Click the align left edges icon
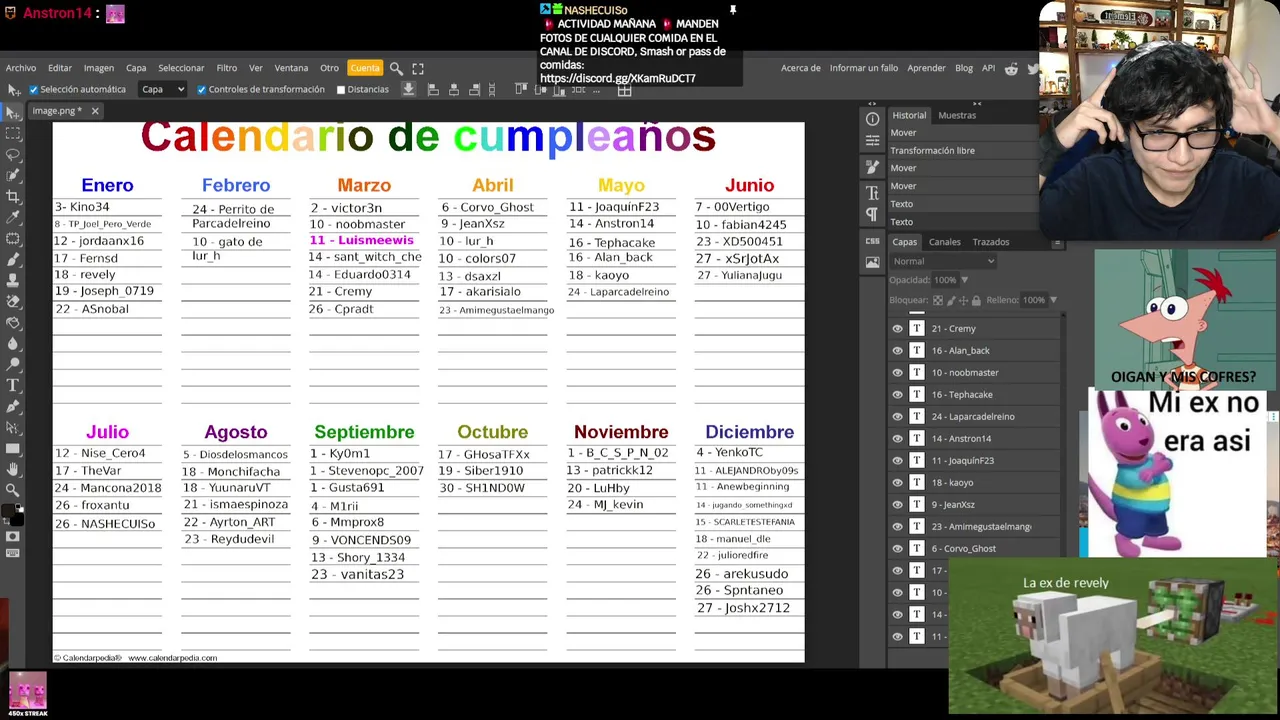Screen dimensions: 1280x720 pos(433,90)
